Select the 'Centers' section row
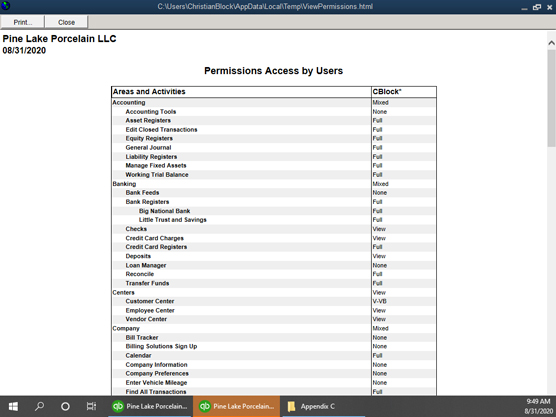 click(x=274, y=293)
